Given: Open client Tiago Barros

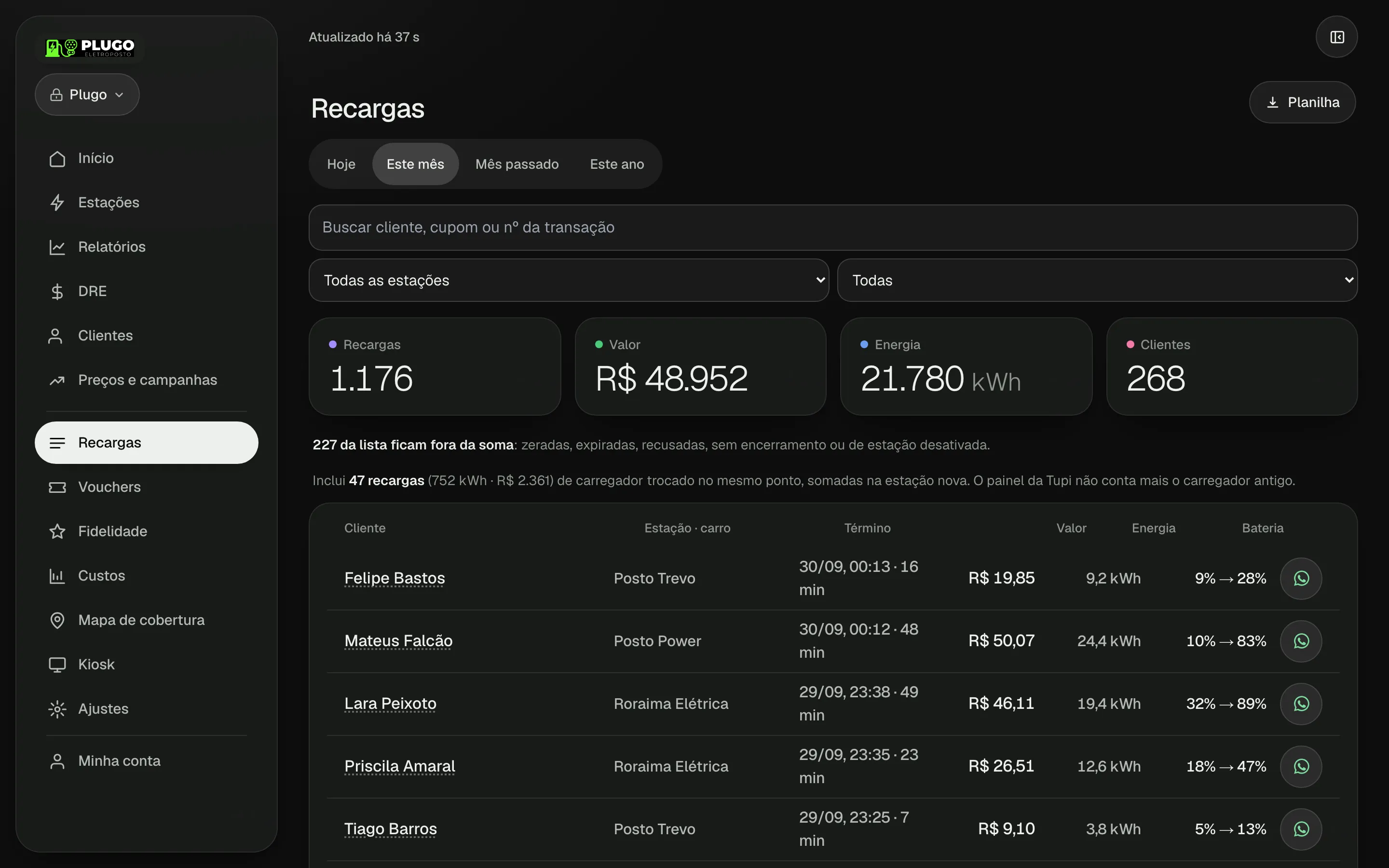Looking at the screenshot, I should 390,828.
